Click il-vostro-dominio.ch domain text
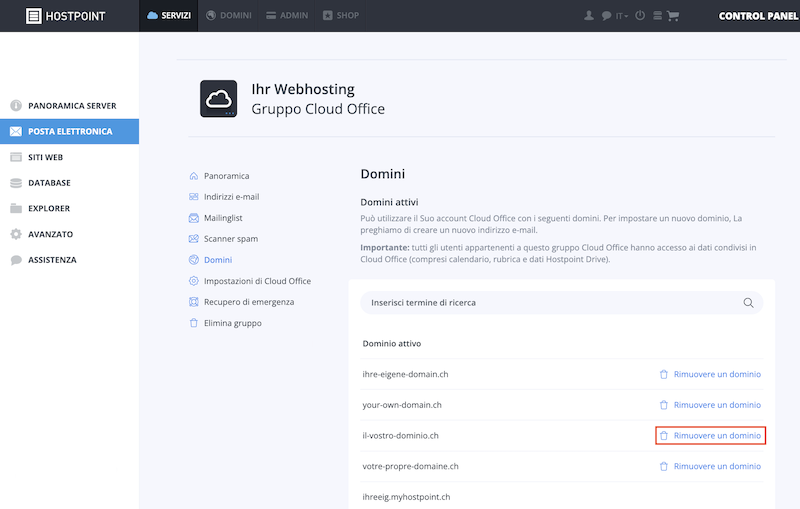 [x=401, y=436]
